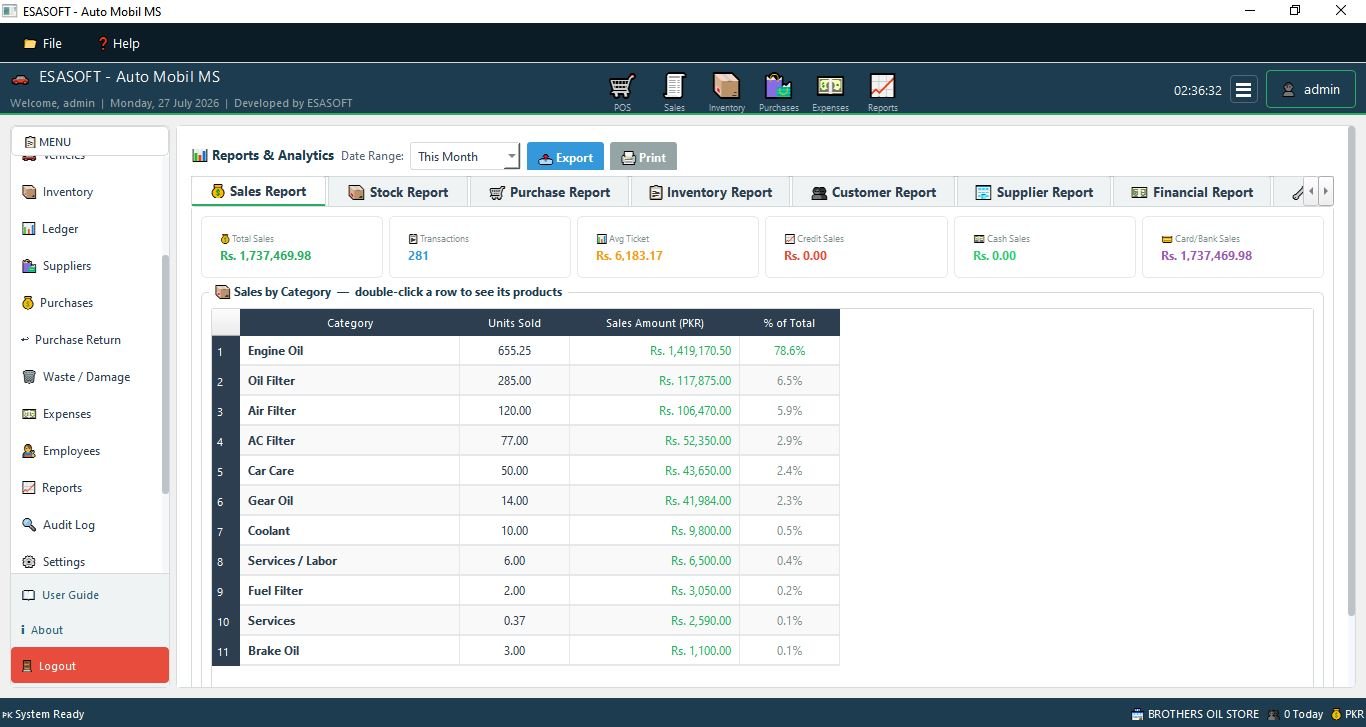Sort by Sales Amount (PKR) column header

coord(655,323)
